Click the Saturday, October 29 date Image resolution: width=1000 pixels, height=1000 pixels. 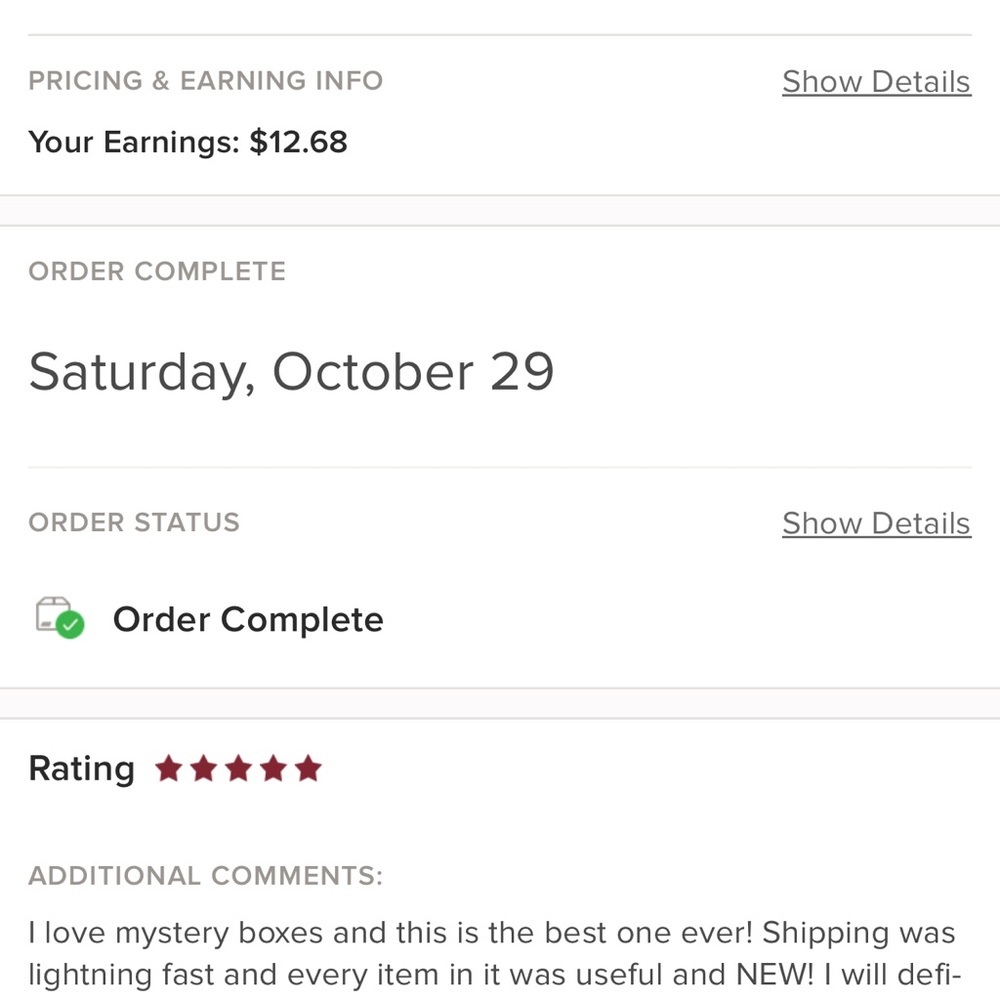tap(291, 372)
